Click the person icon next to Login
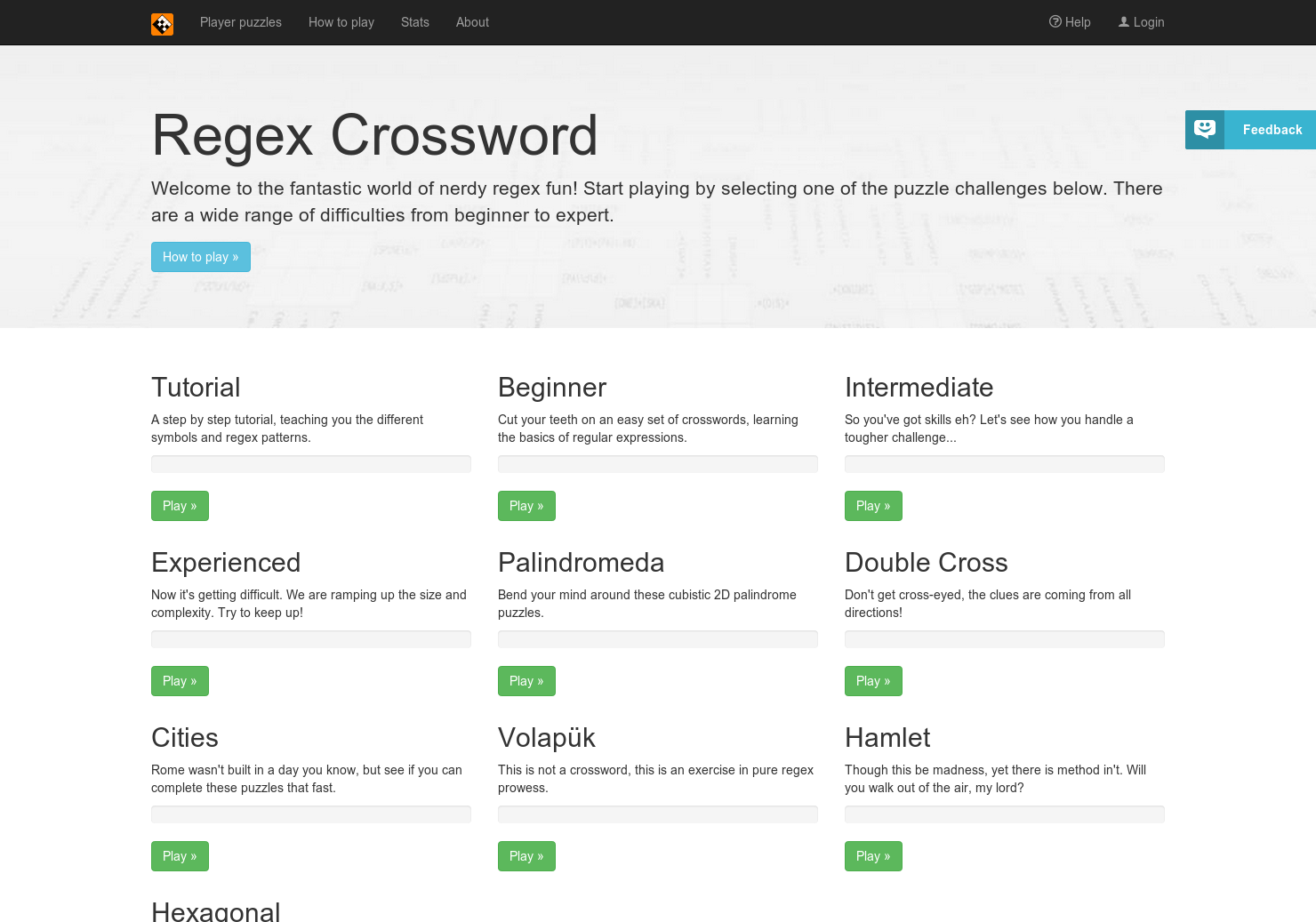This screenshot has width=1316, height=922. pyautogui.click(x=1123, y=21)
